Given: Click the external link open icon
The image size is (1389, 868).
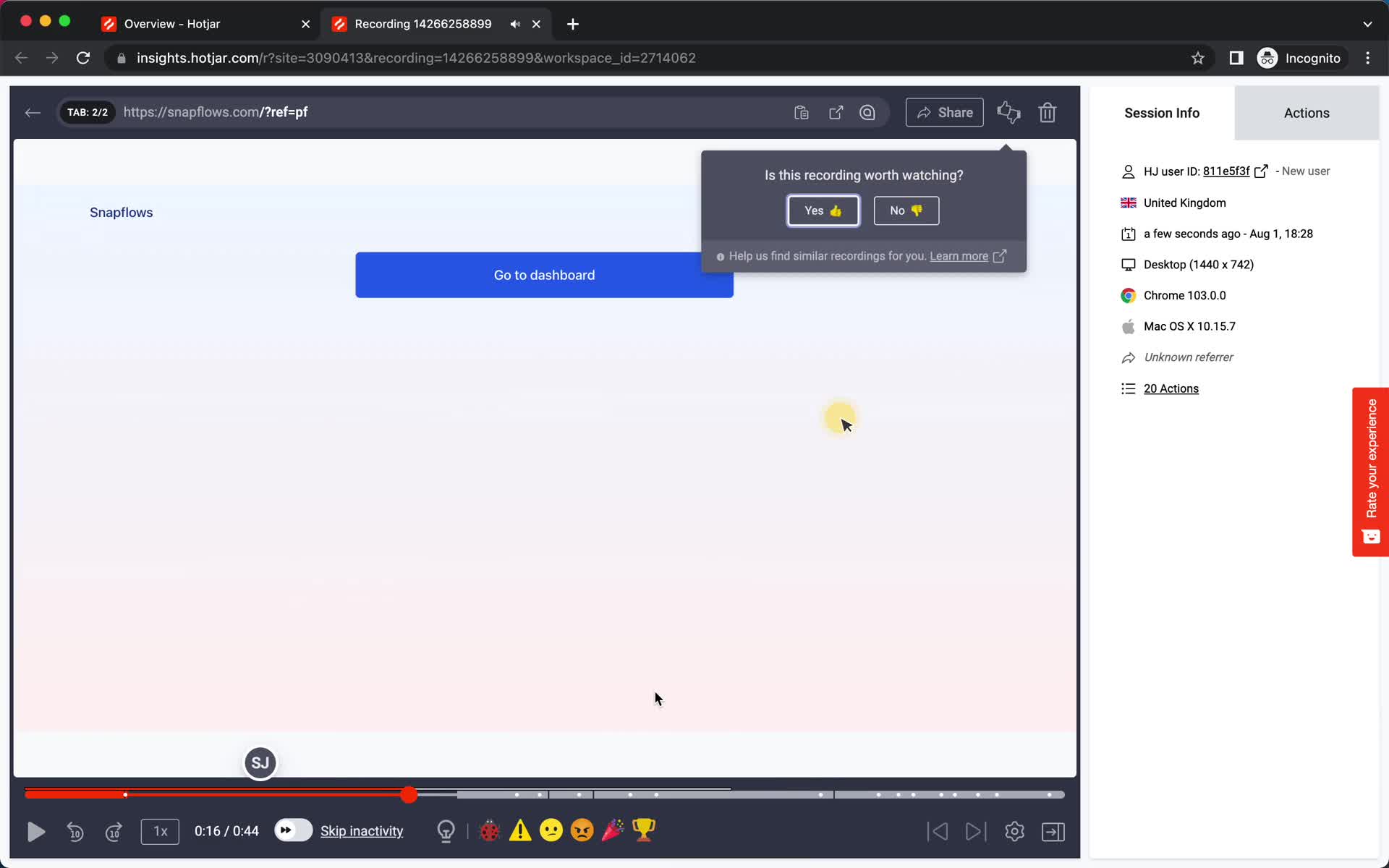Looking at the screenshot, I should 836,112.
